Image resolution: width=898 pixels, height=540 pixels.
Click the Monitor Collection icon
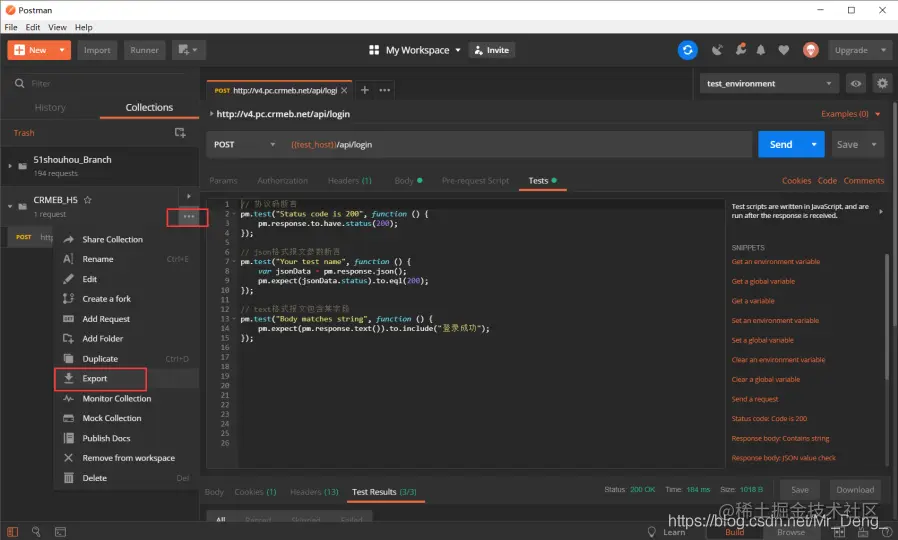pos(69,399)
